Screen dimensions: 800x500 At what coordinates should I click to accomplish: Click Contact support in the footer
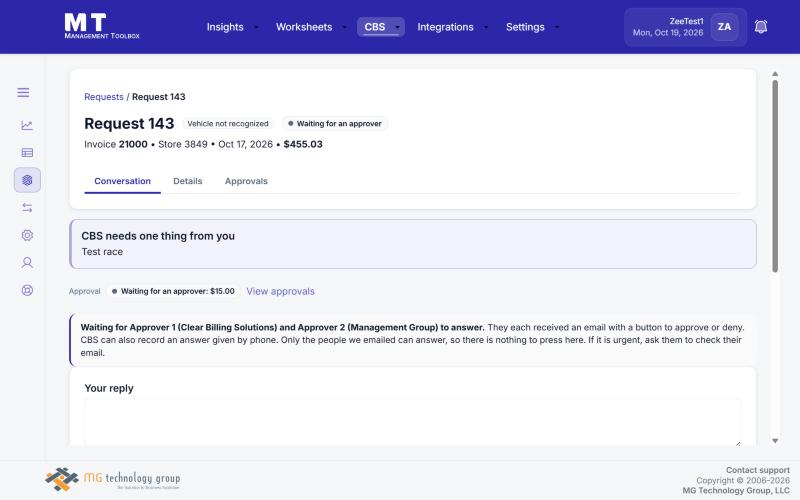pyautogui.click(x=758, y=470)
